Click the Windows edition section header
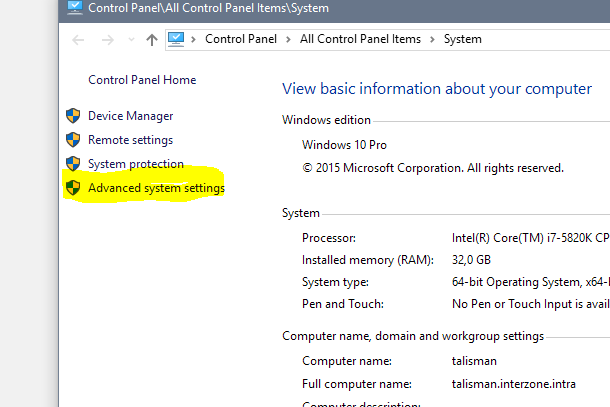The image size is (610, 407). (326, 120)
